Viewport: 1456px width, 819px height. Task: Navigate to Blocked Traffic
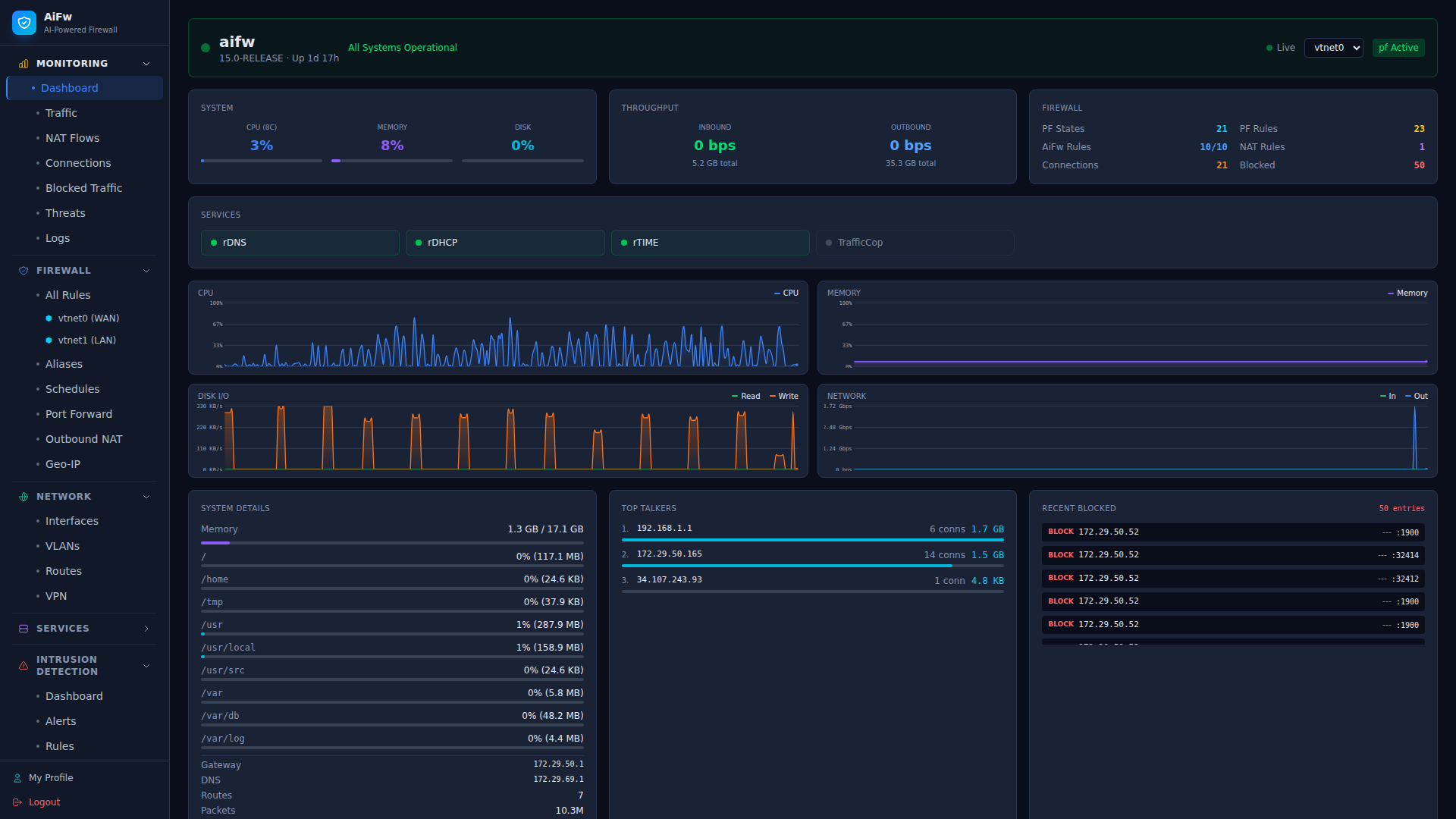83,187
